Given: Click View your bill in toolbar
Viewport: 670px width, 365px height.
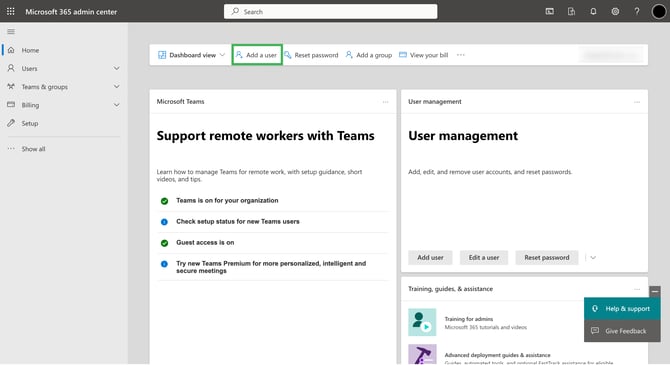Looking at the screenshot, I should point(423,55).
